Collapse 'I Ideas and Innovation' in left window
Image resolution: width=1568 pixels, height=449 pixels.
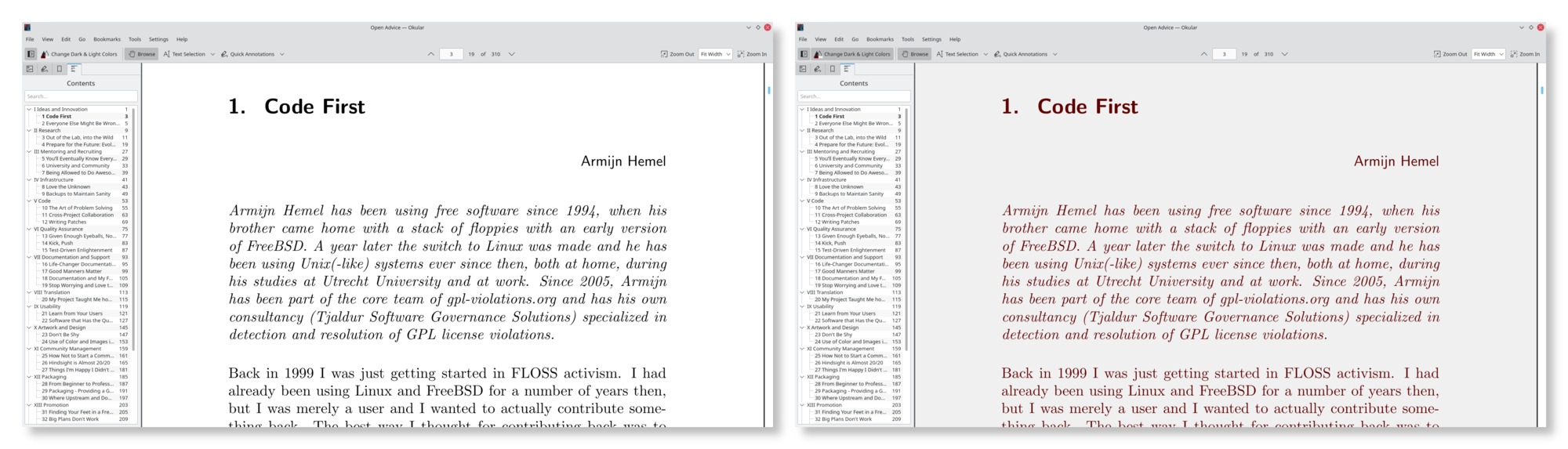(x=29, y=110)
